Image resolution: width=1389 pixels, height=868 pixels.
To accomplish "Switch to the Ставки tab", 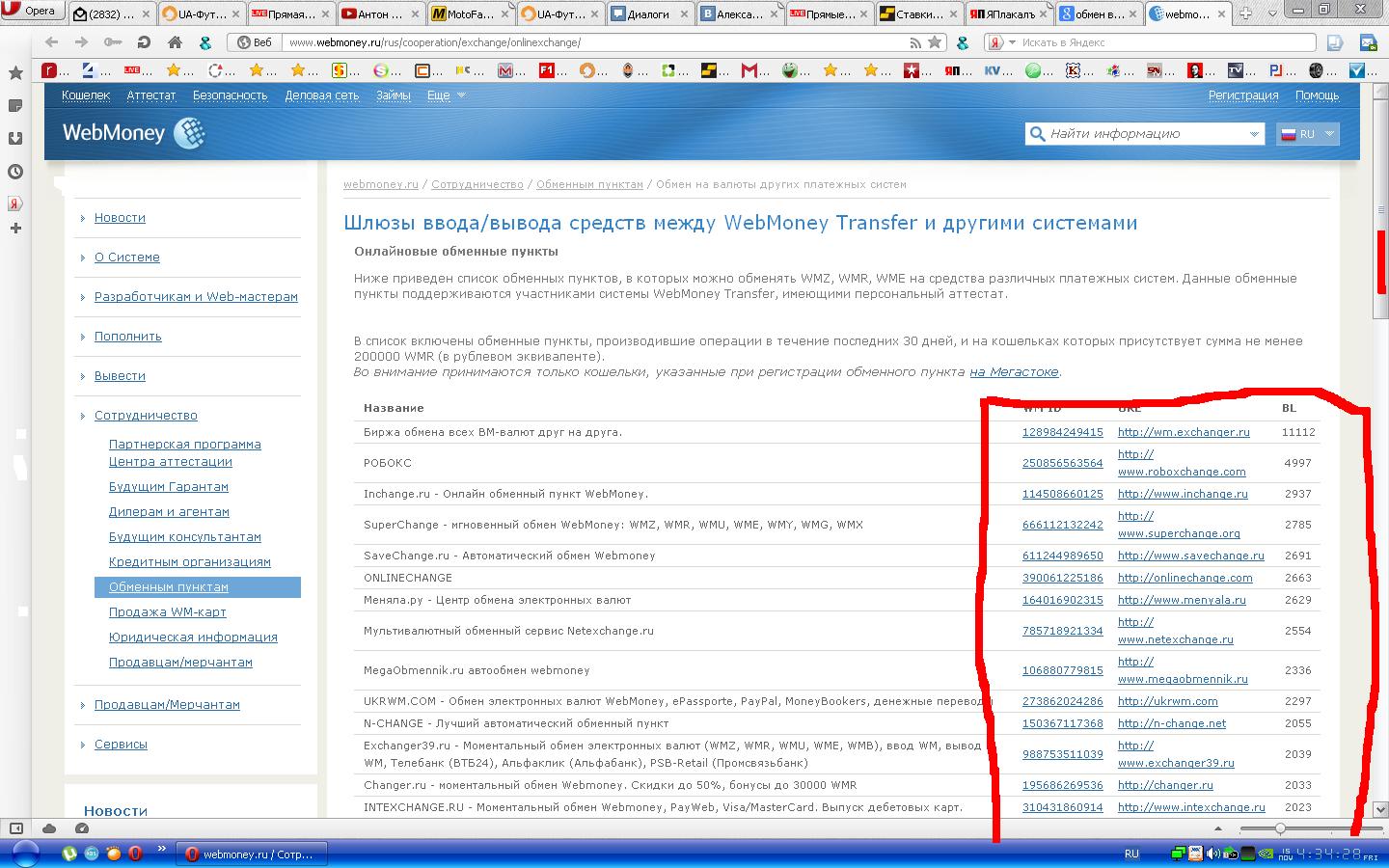I will (917, 14).
